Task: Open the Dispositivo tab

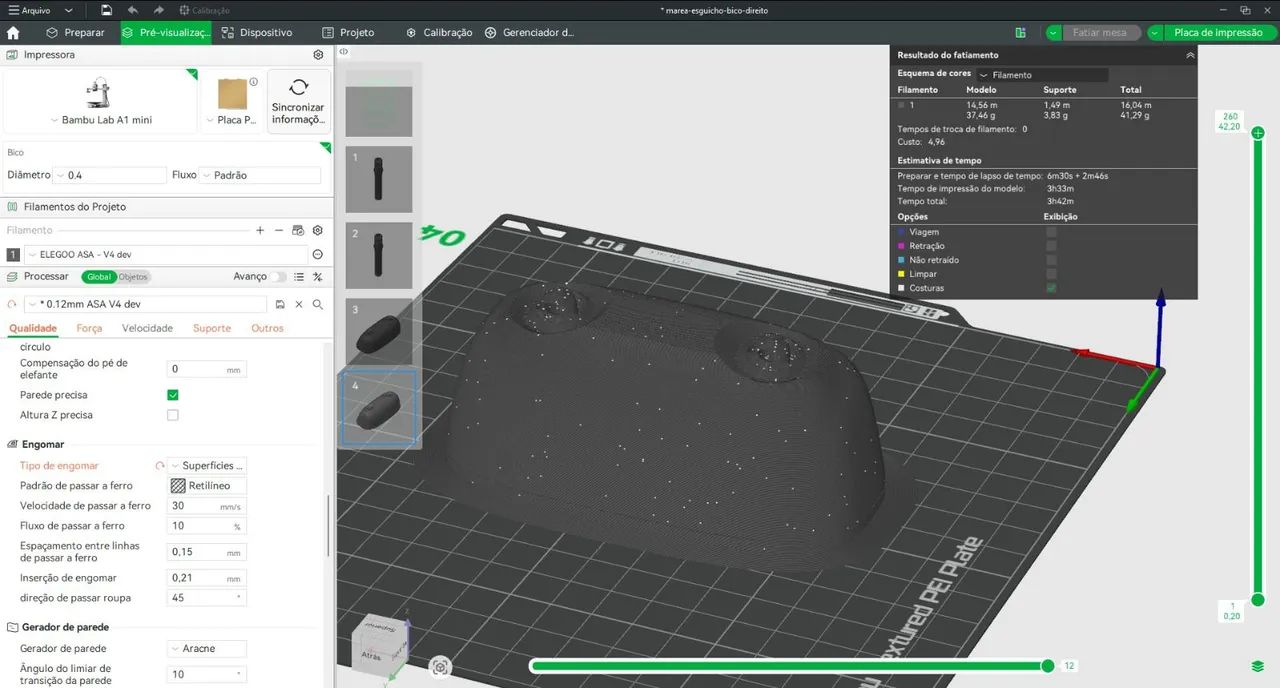Action: click(x=257, y=32)
